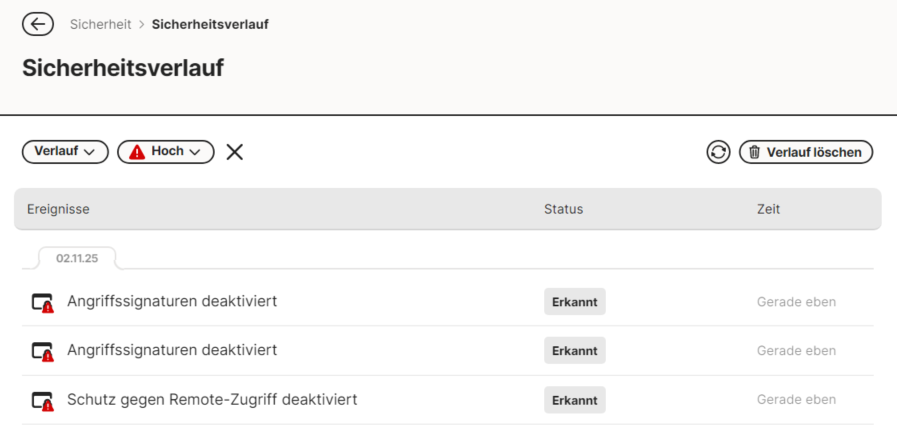
Task: Click the Ereignisse column header
Action: pos(58,209)
